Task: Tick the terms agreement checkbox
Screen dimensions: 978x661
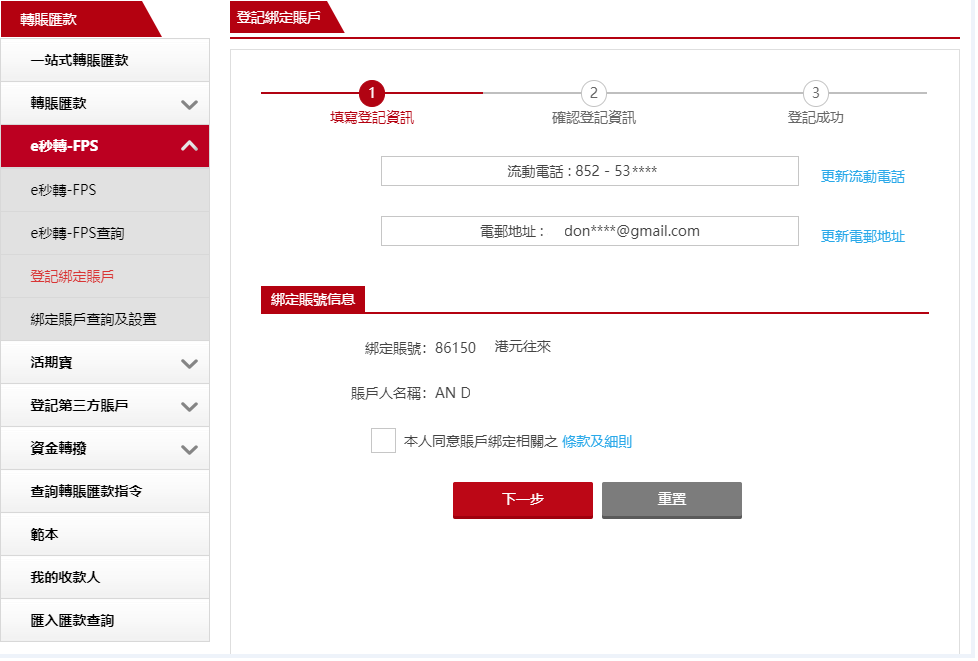Action: (383, 440)
